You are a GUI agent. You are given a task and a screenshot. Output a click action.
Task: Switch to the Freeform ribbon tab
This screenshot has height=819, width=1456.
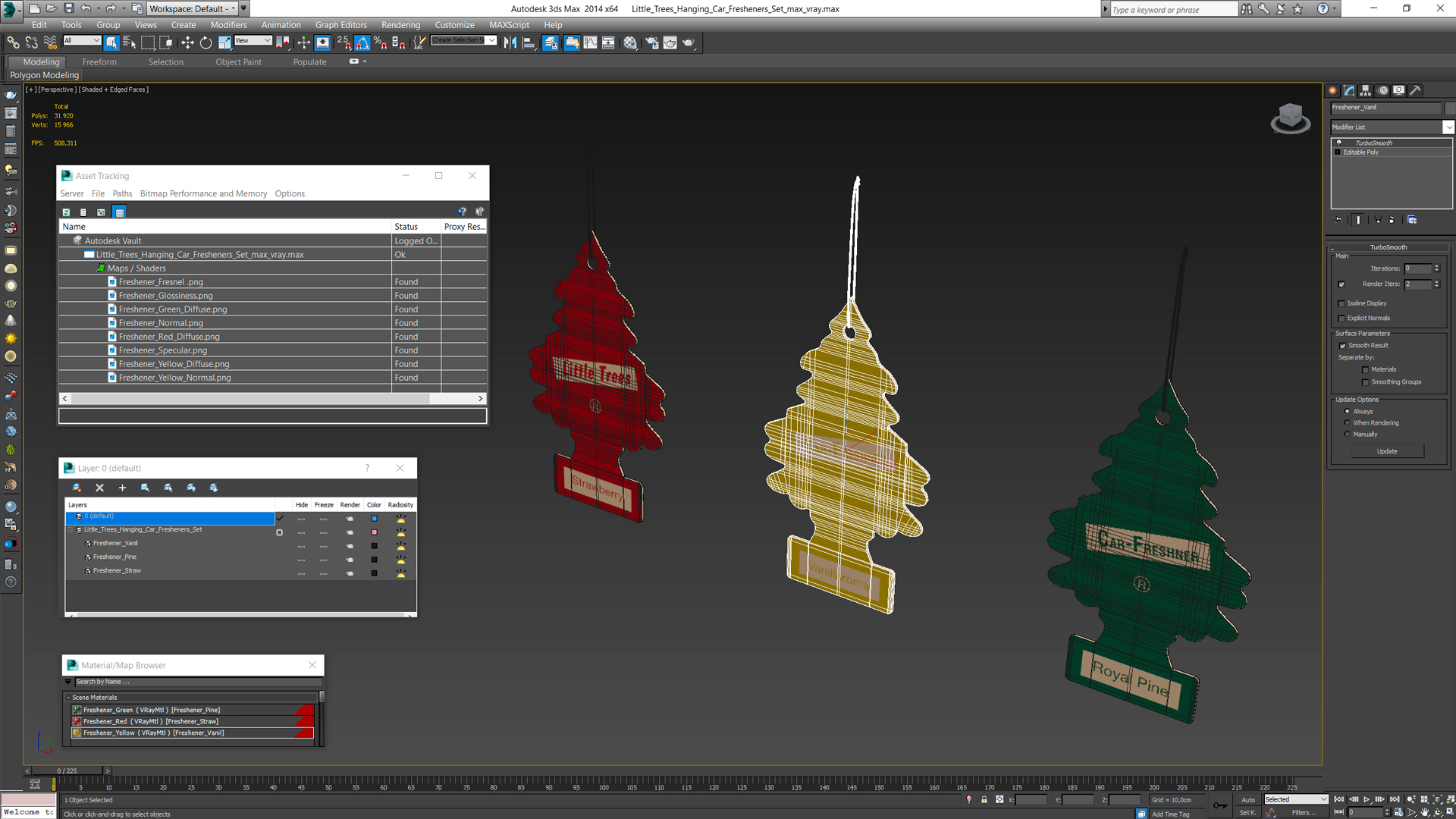[x=99, y=62]
